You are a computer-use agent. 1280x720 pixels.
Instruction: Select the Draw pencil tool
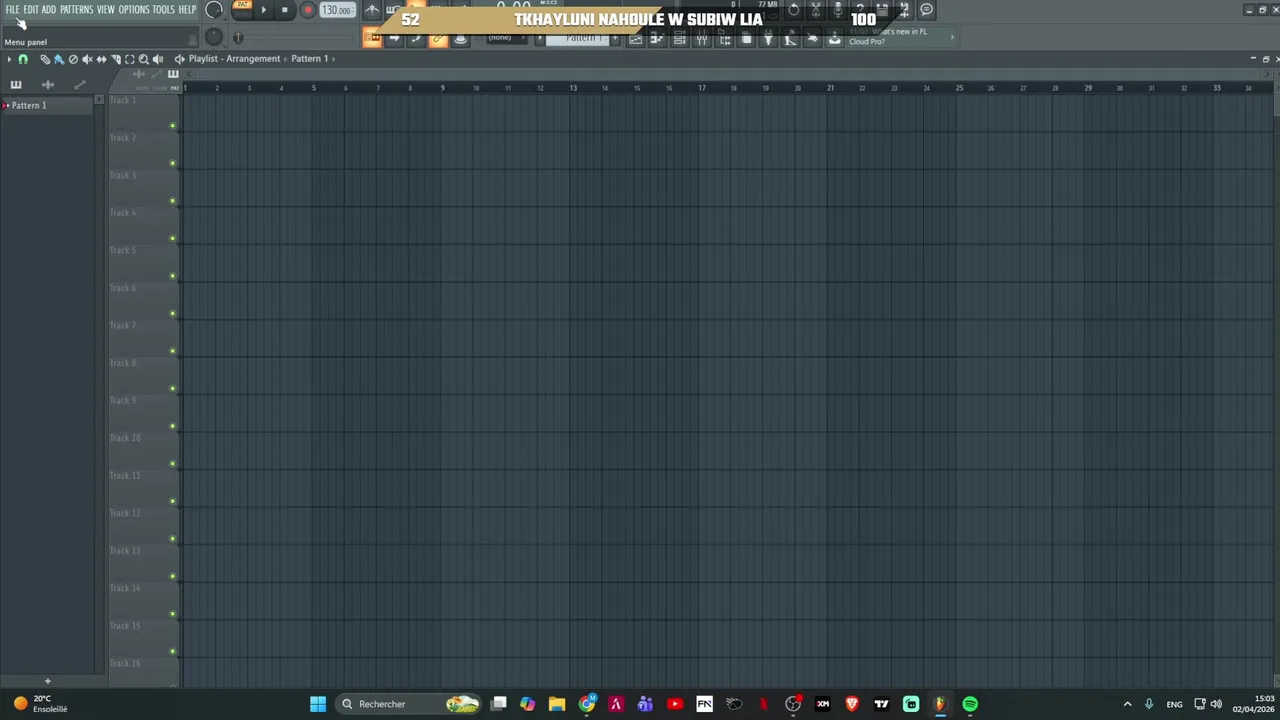[x=45, y=59]
